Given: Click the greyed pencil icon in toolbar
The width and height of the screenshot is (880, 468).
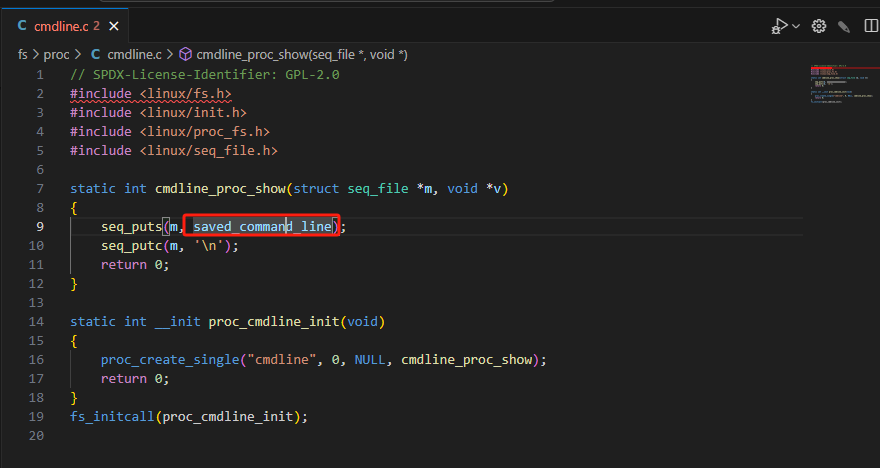Looking at the screenshot, I should click(x=844, y=26).
